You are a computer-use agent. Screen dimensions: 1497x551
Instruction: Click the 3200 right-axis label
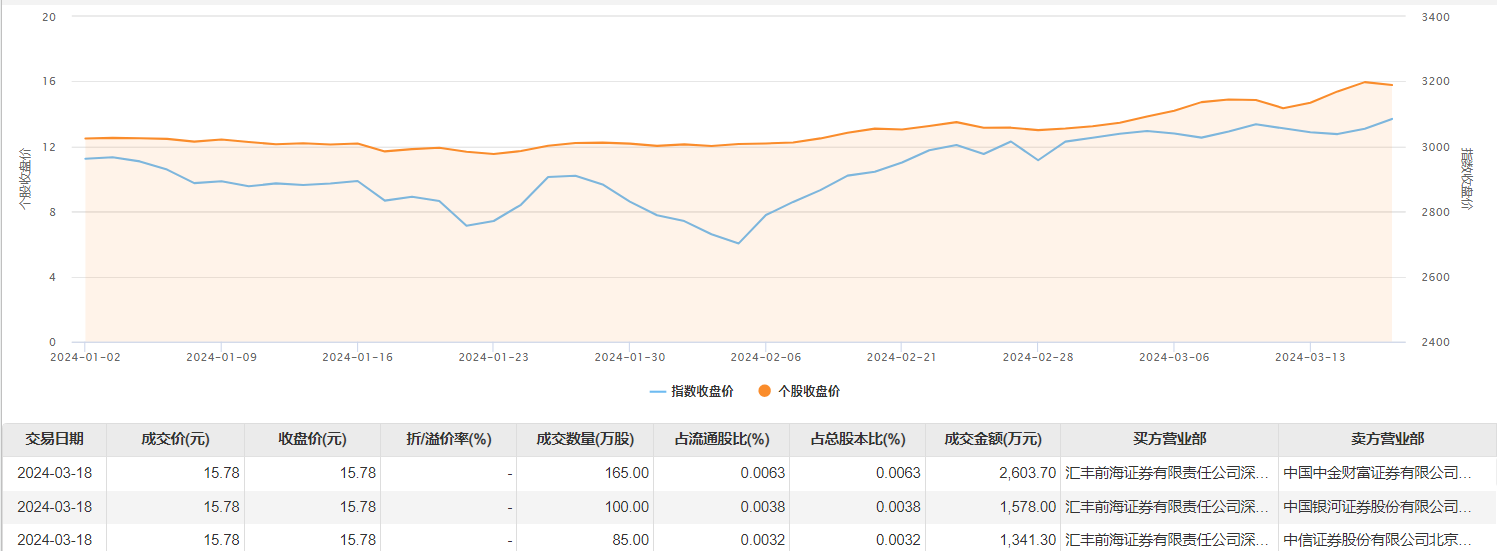pyautogui.click(x=1434, y=82)
